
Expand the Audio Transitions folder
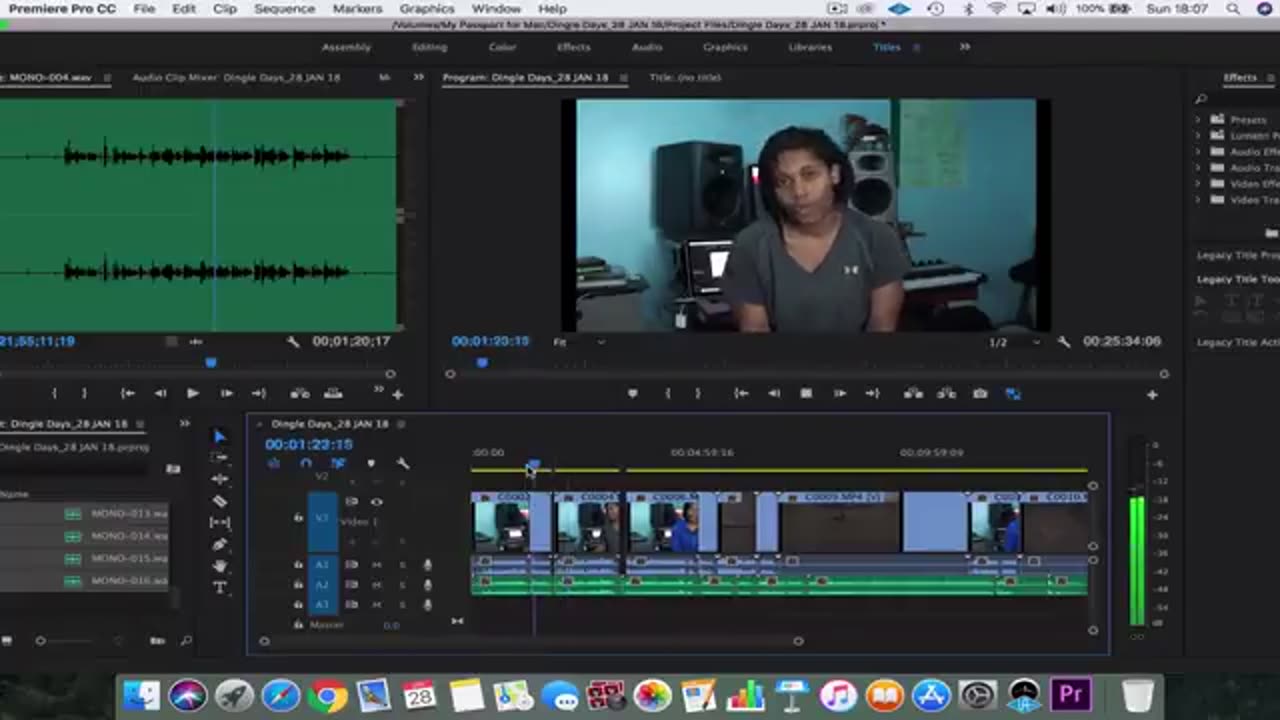pos(1199,168)
